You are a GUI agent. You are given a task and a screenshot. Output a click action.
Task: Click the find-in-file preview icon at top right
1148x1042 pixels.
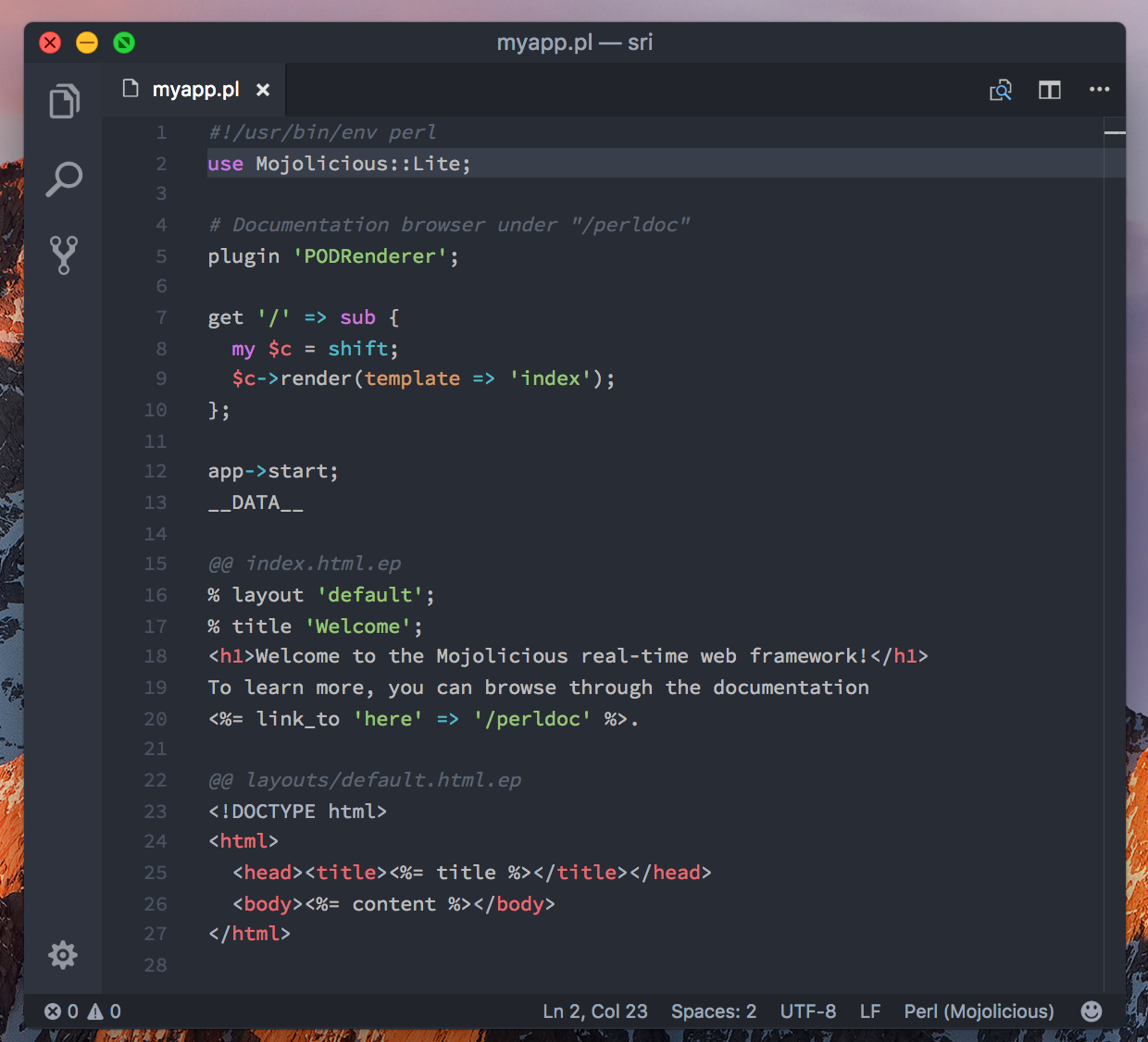(x=1000, y=90)
